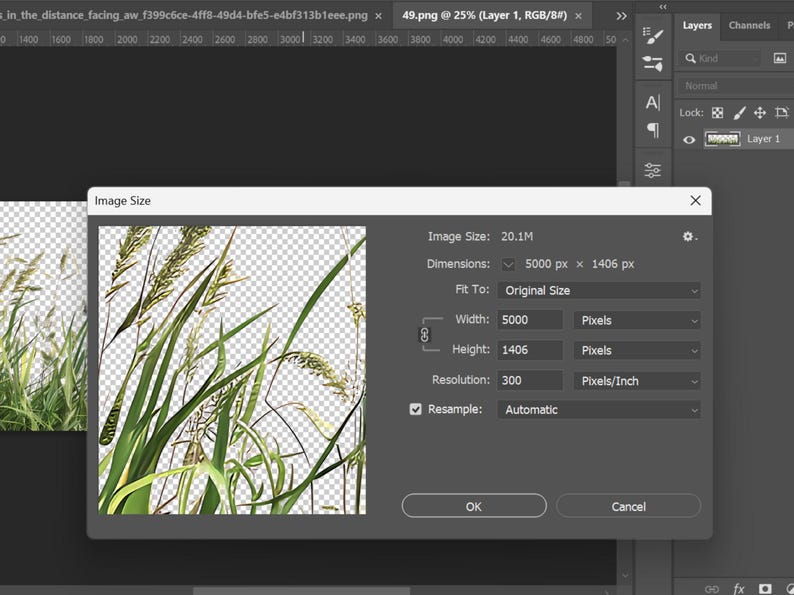794x595 pixels.
Task: Hide Layer 1 using the eye icon
Action: 689,139
